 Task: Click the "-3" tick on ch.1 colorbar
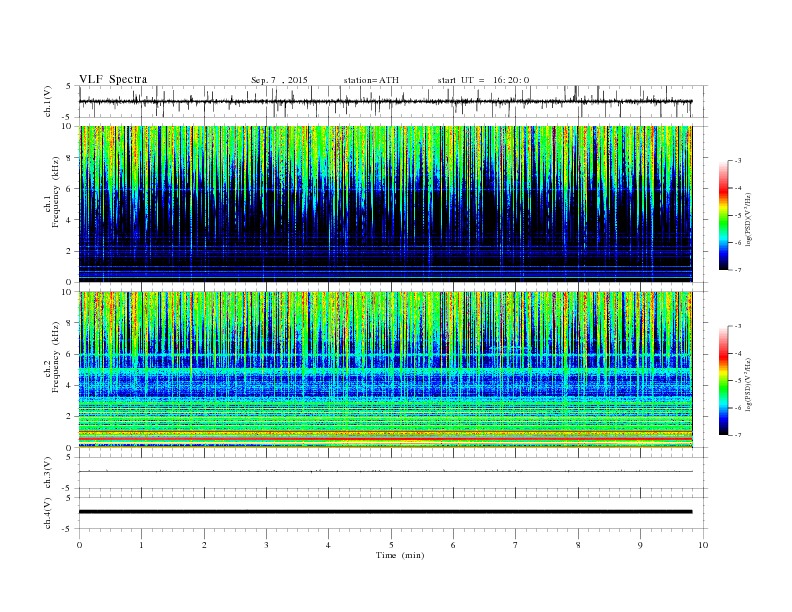(737, 161)
